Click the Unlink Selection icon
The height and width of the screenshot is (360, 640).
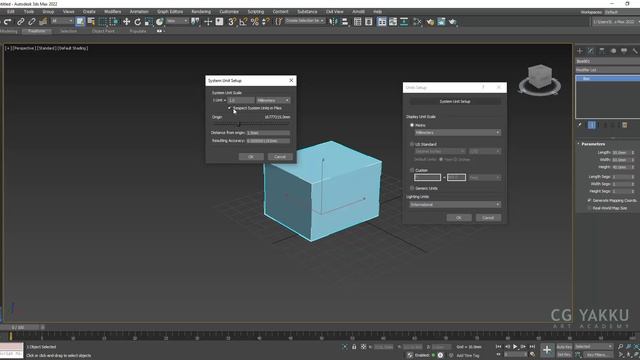coord(31,22)
